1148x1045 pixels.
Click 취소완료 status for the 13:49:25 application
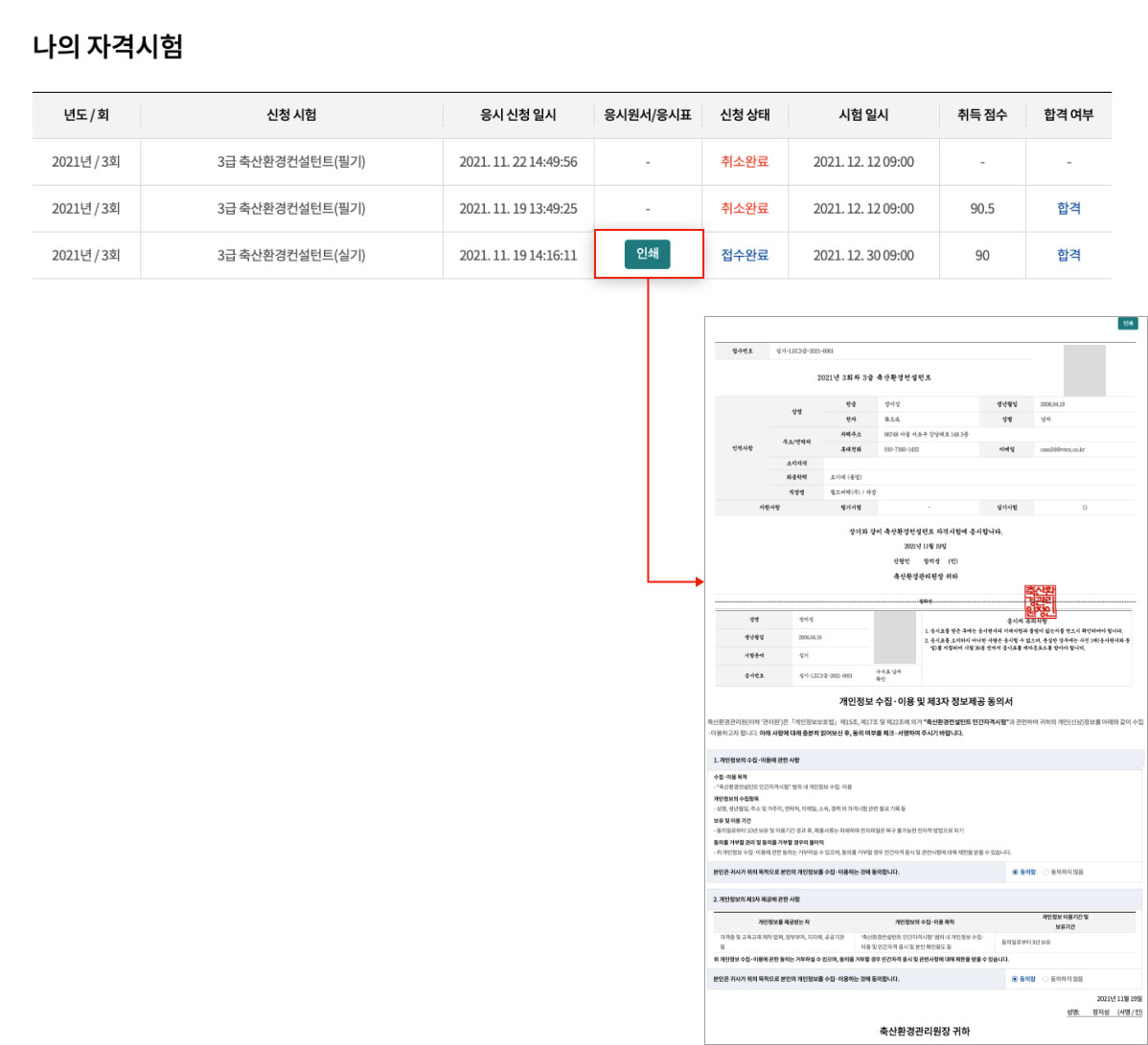(x=745, y=208)
